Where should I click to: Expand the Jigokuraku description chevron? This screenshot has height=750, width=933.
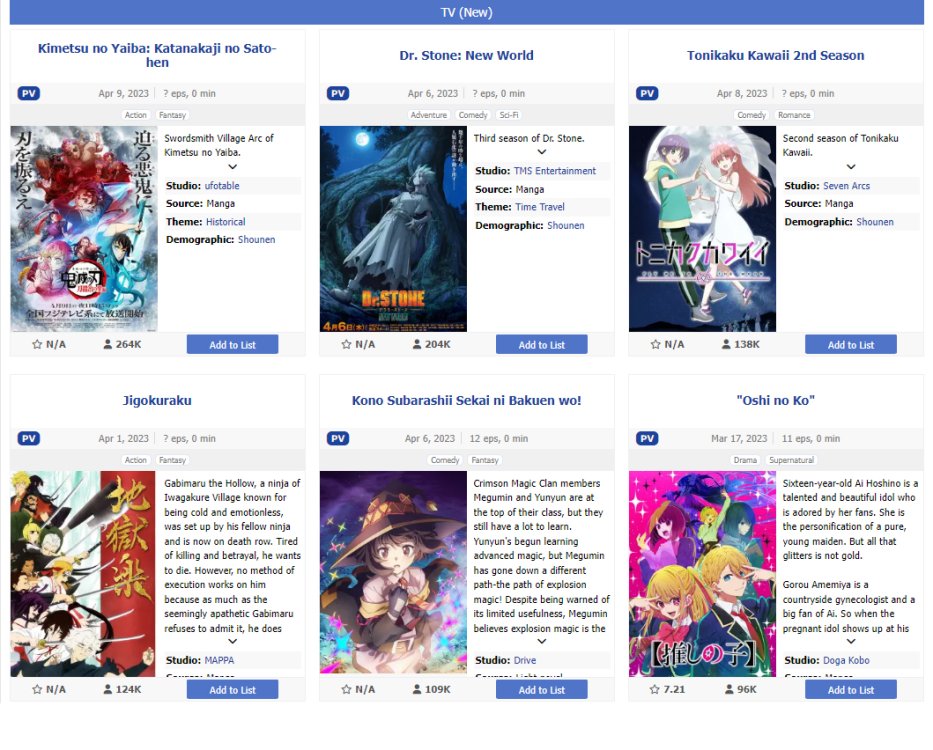pos(233,641)
